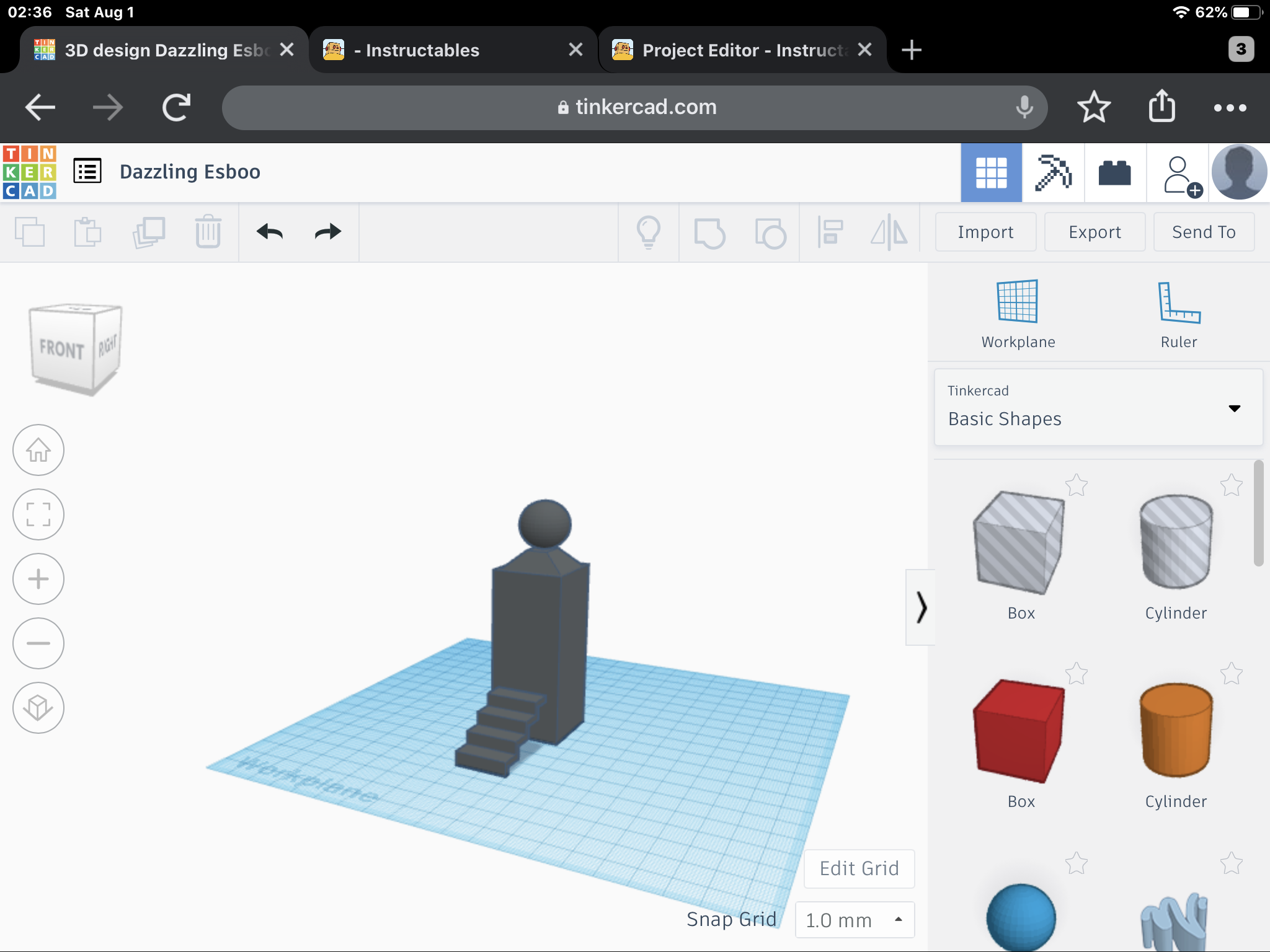Viewport: 1270px width, 952px height.
Task: Switch to the Instructables tab
Action: [453, 50]
